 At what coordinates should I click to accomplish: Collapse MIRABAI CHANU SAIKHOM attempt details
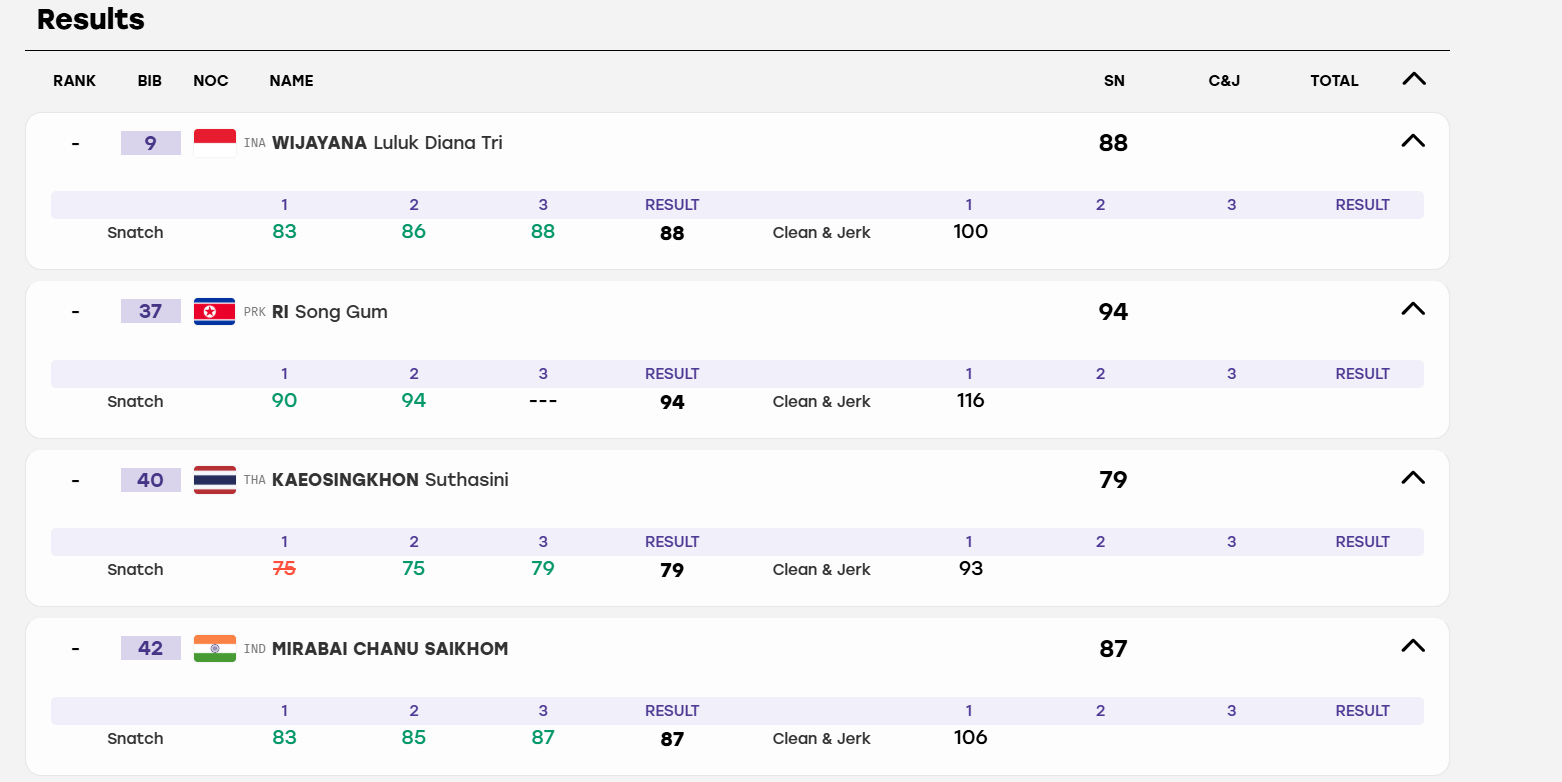pos(1412,646)
